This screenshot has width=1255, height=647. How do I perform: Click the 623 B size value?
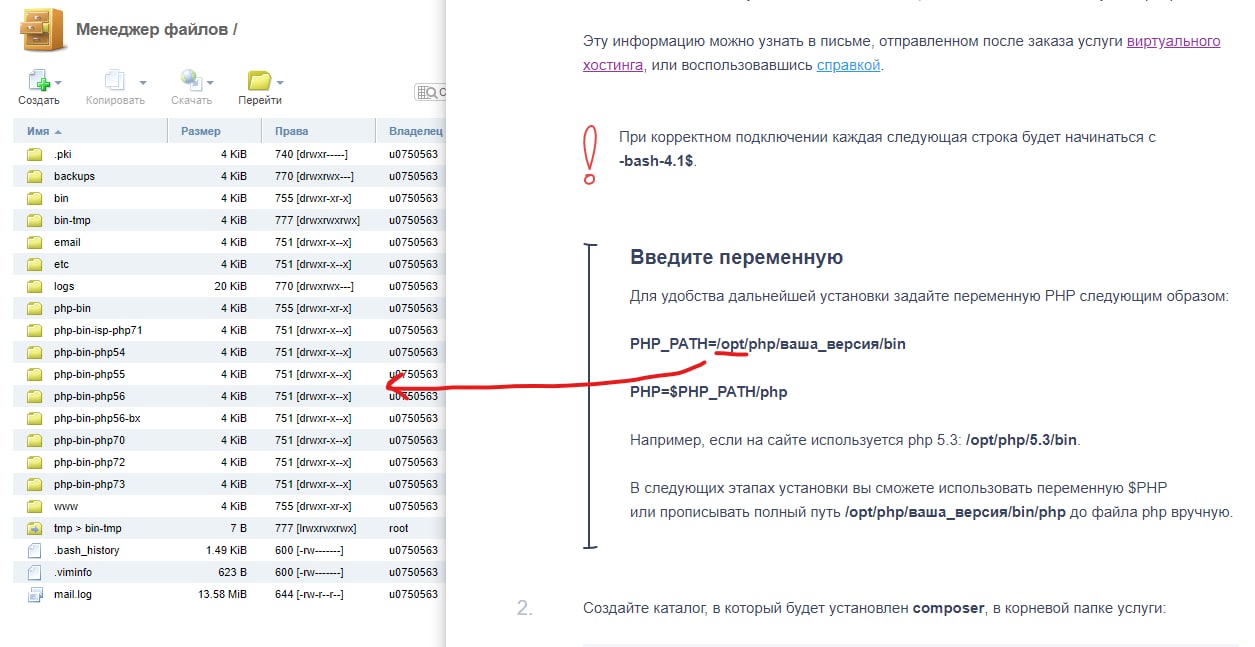click(x=231, y=572)
